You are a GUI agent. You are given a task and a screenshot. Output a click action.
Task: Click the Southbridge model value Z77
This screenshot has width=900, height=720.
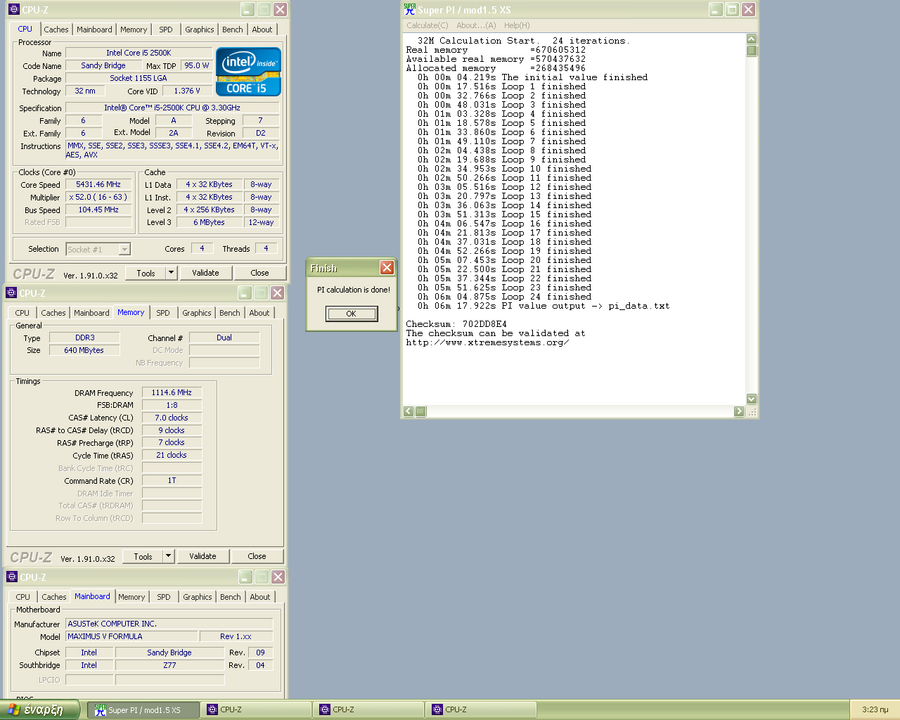point(169,665)
